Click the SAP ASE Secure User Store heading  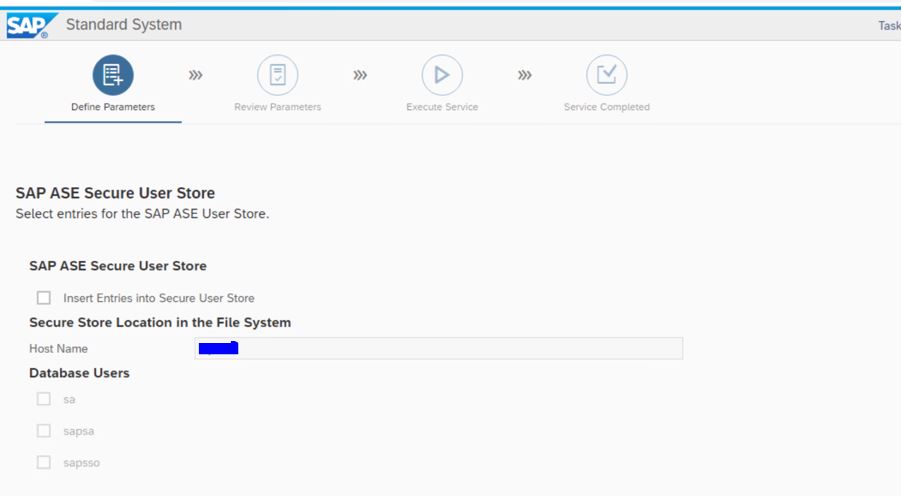(115, 193)
